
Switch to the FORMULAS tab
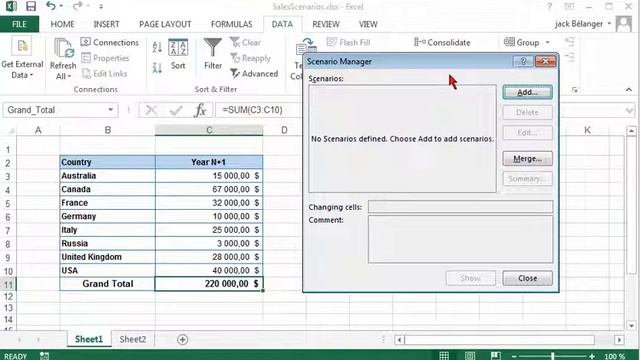coord(231,24)
